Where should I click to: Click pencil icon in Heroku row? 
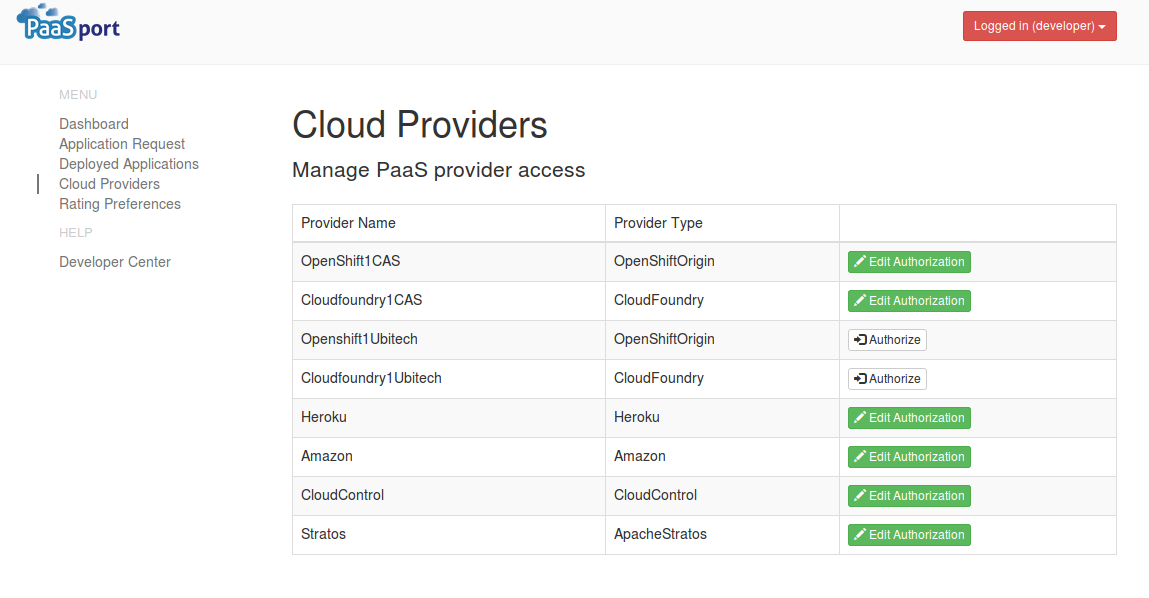click(860, 418)
